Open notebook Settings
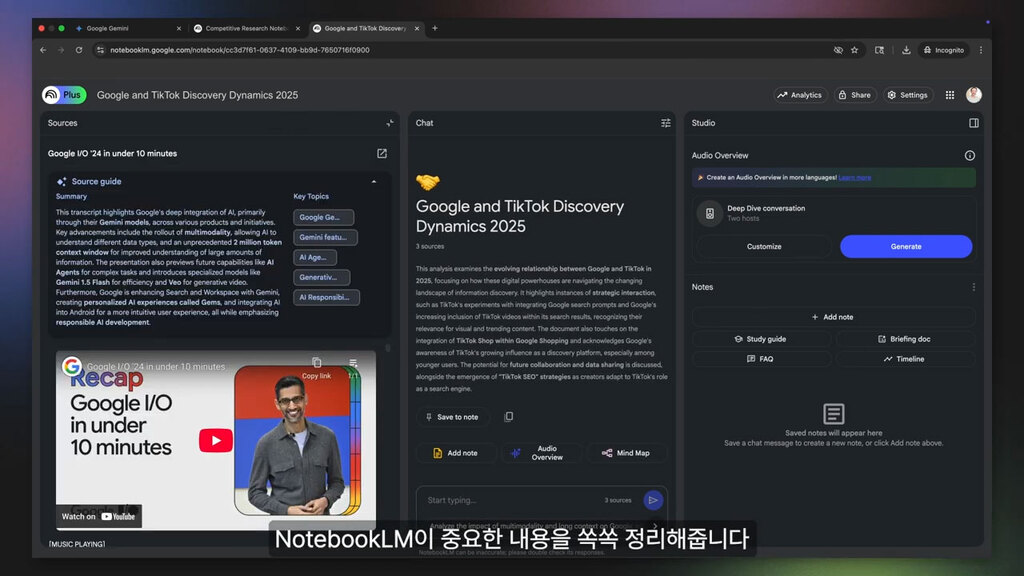The width and height of the screenshot is (1024, 576). click(x=908, y=95)
